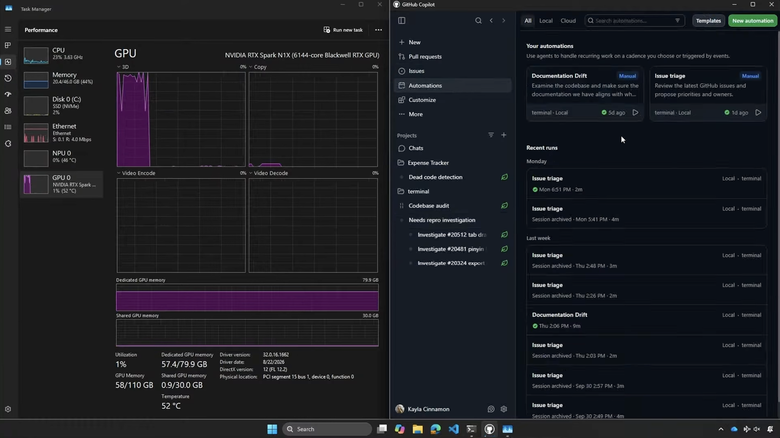The width and height of the screenshot is (780, 438).
Task: Click green icon beside Dead code detection
Action: click(504, 177)
